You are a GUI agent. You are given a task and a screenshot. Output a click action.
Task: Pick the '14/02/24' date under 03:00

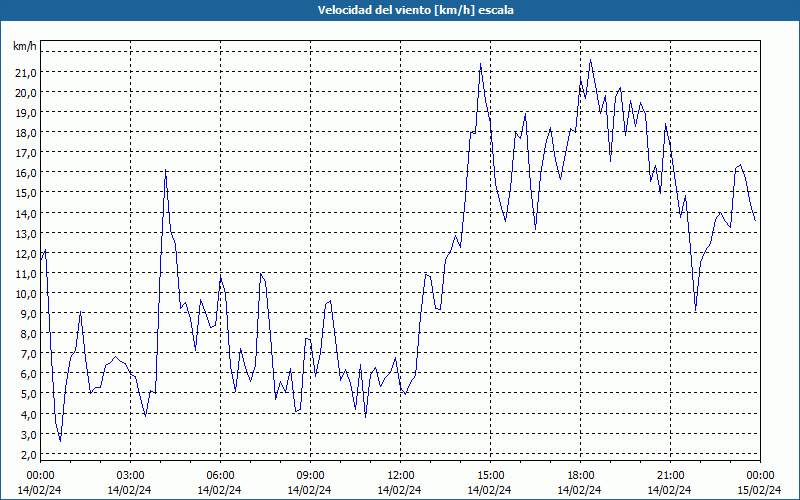click(129, 490)
